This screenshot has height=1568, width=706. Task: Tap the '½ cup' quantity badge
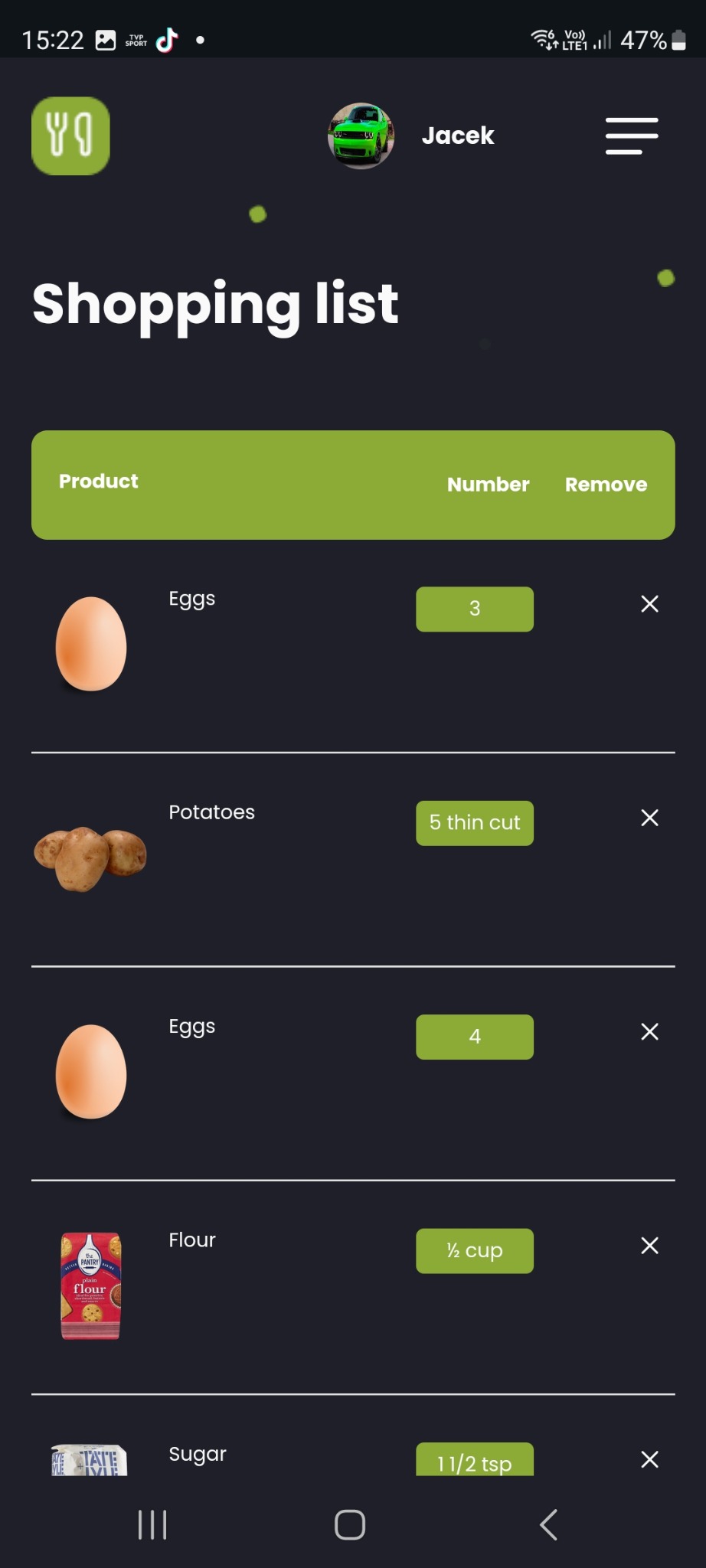pyautogui.click(x=474, y=1250)
